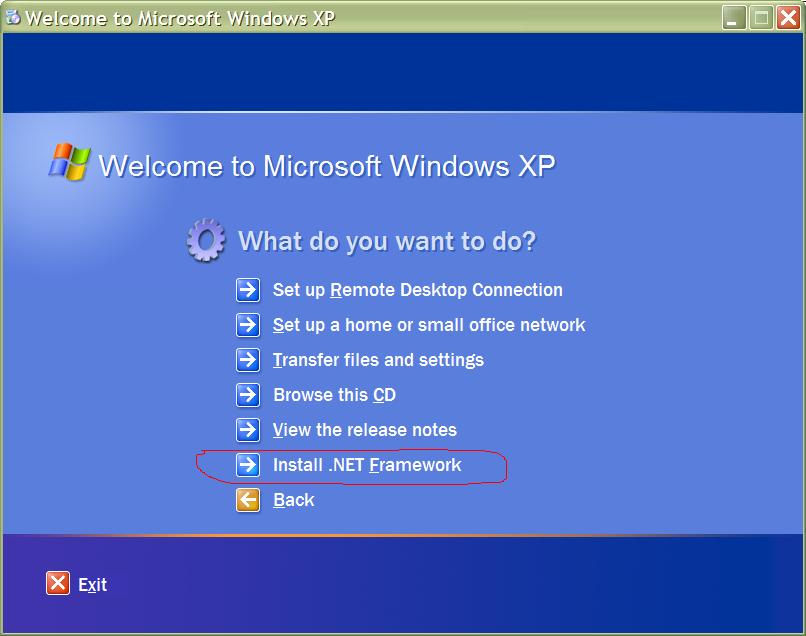Minimize the Welcome window

pyautogui.click(x=734, y=18)
